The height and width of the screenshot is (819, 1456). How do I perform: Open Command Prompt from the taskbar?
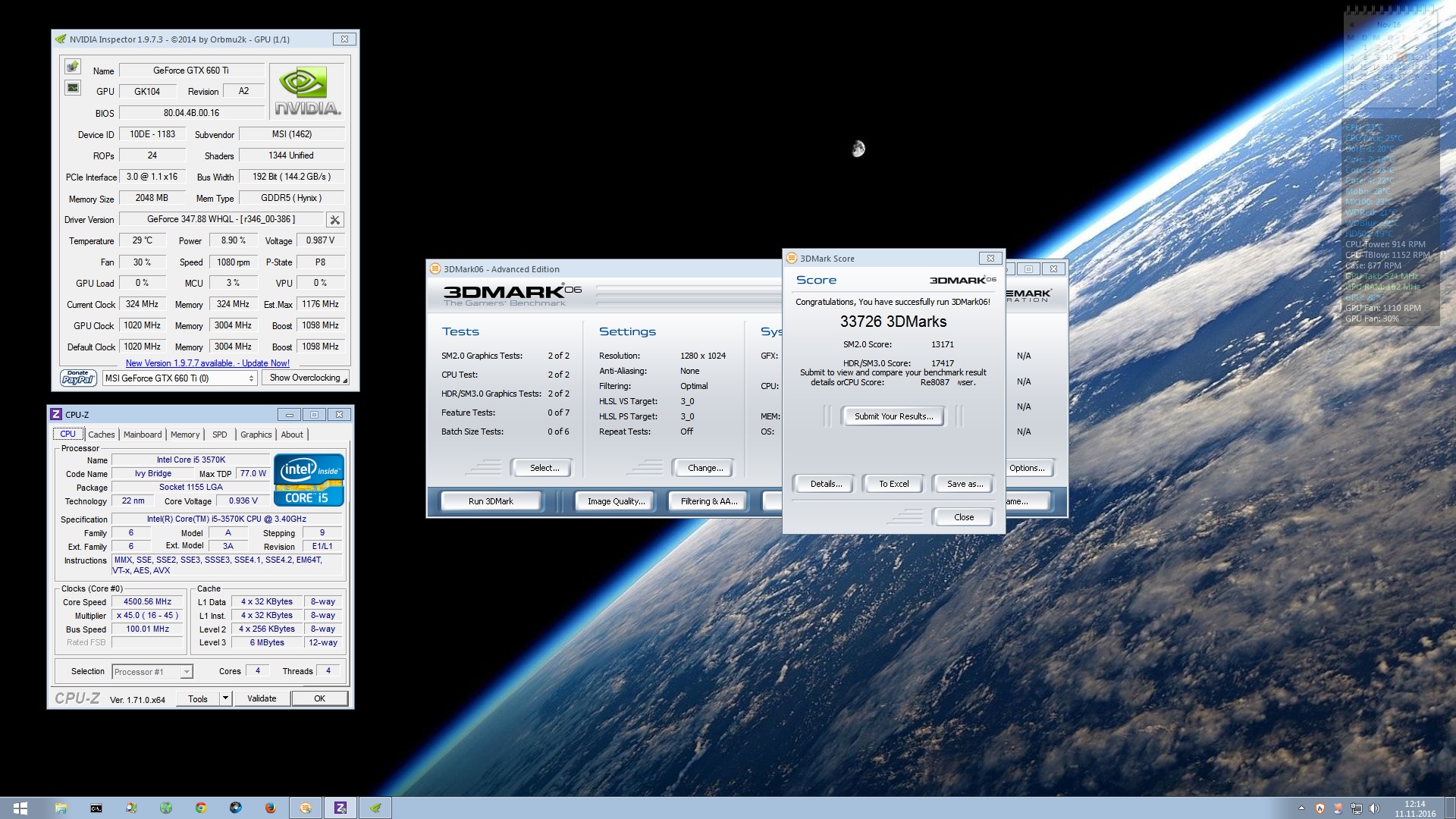coord(96,808)
